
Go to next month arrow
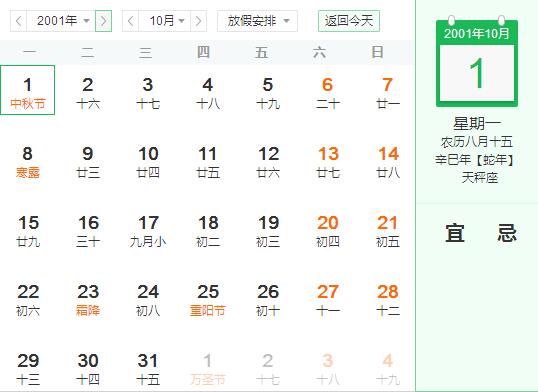(x=198, y=21)
